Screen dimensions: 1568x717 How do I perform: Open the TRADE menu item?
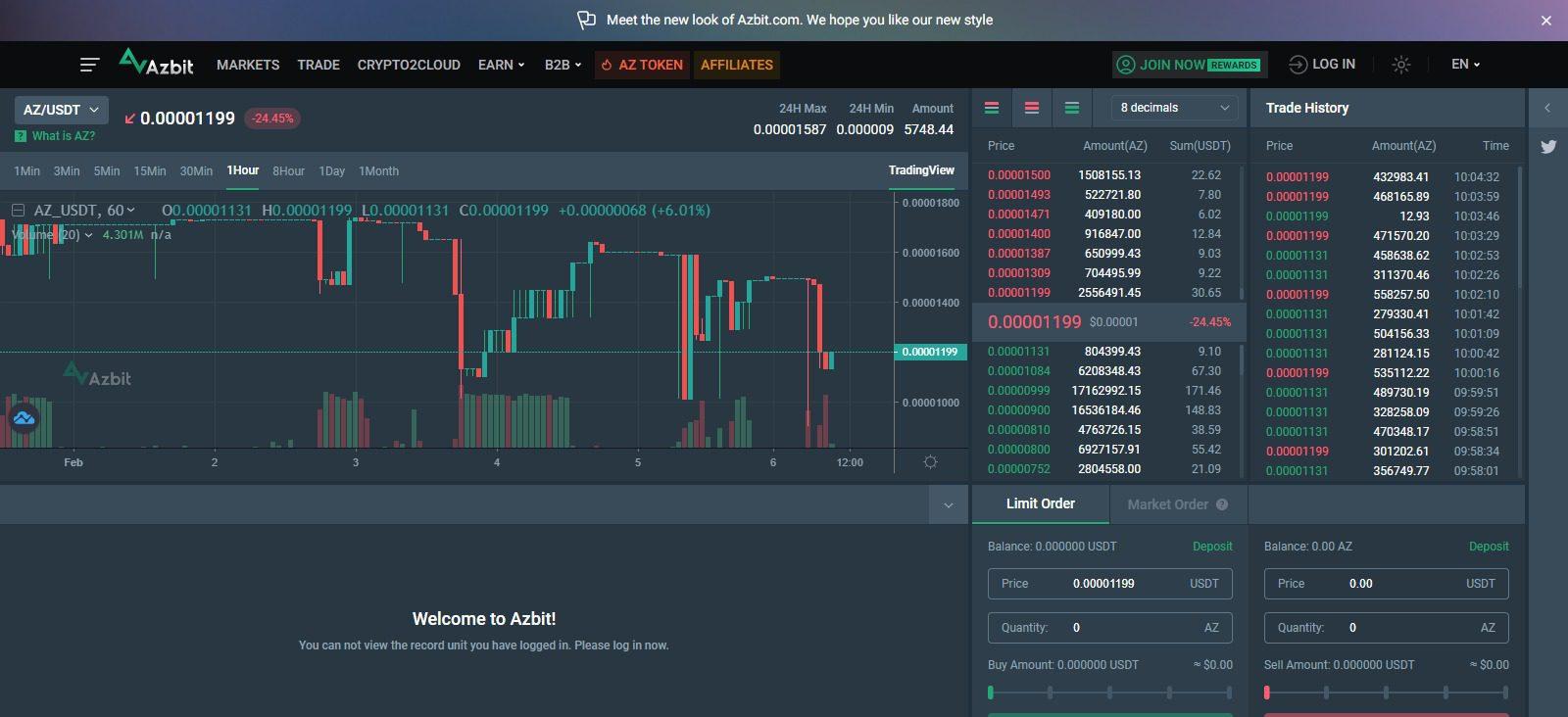[318, 65]
